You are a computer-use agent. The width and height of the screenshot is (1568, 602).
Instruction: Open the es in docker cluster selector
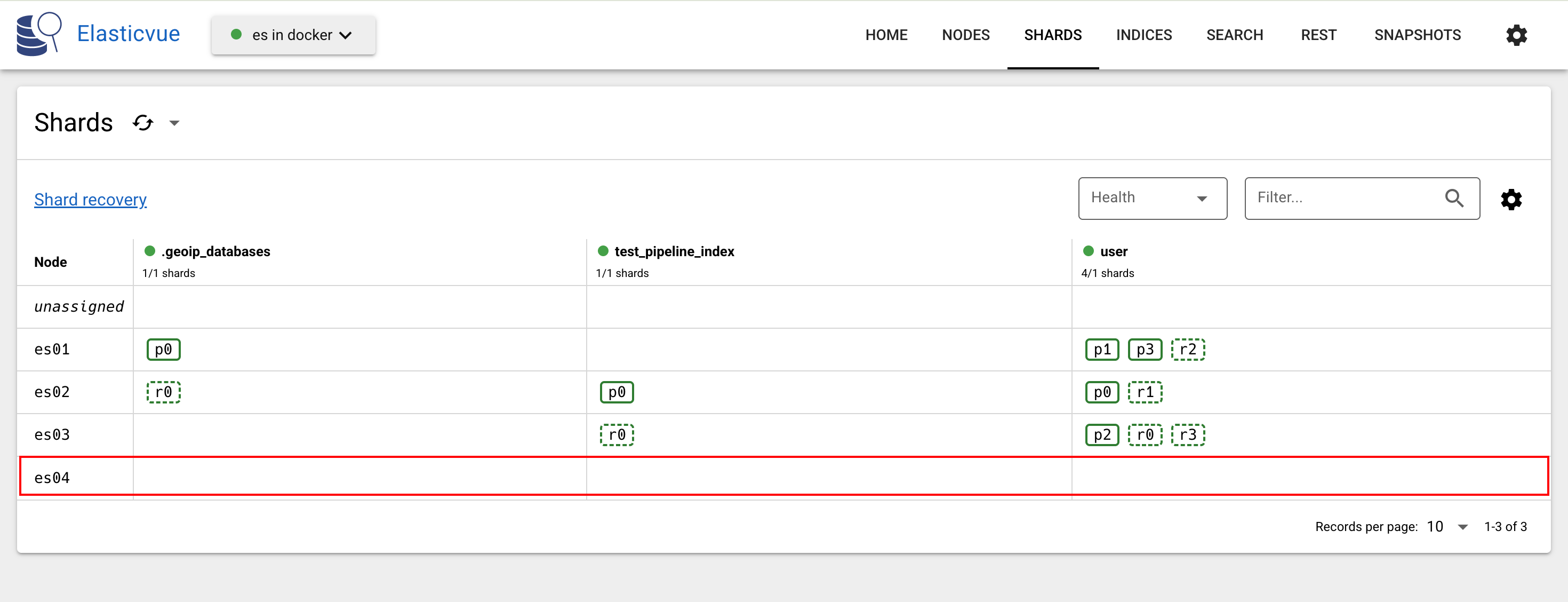point(293,35)
